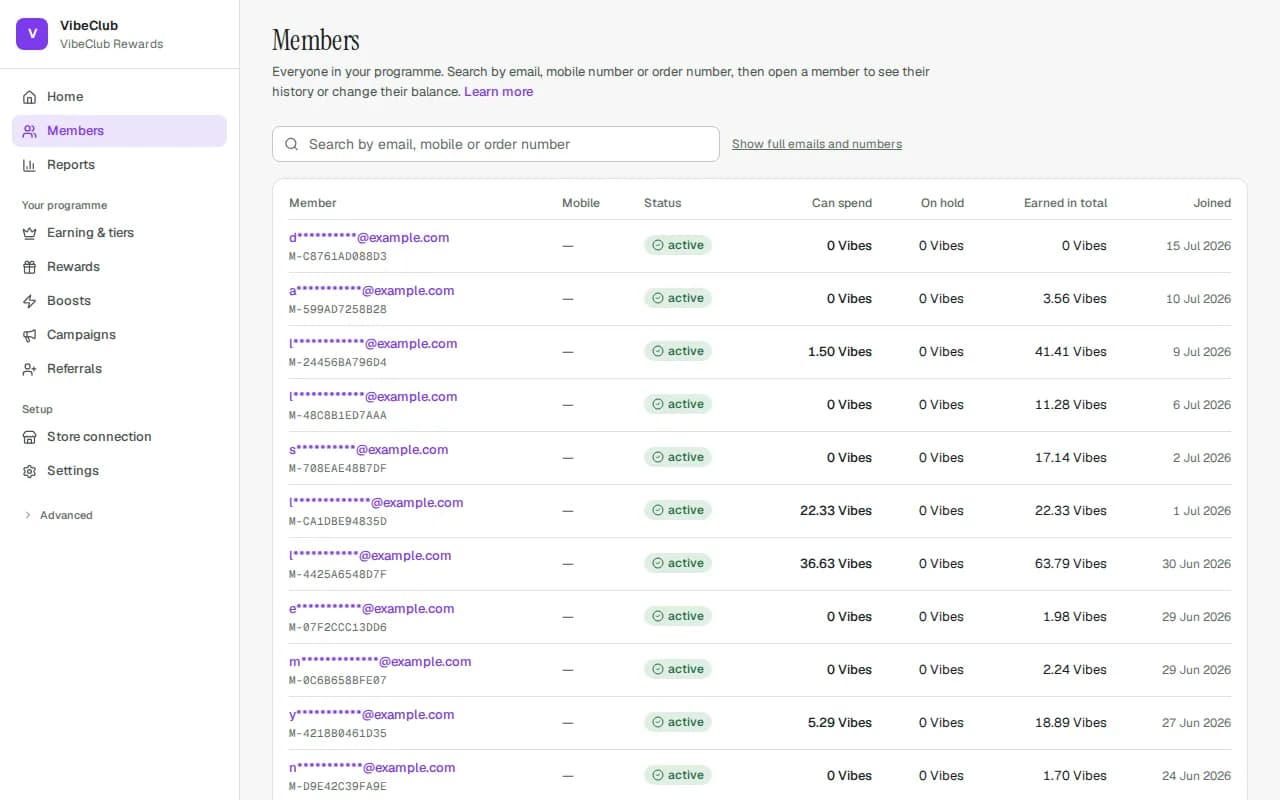Open member M-C8761AD088D3 email link

tap(369, 238)
